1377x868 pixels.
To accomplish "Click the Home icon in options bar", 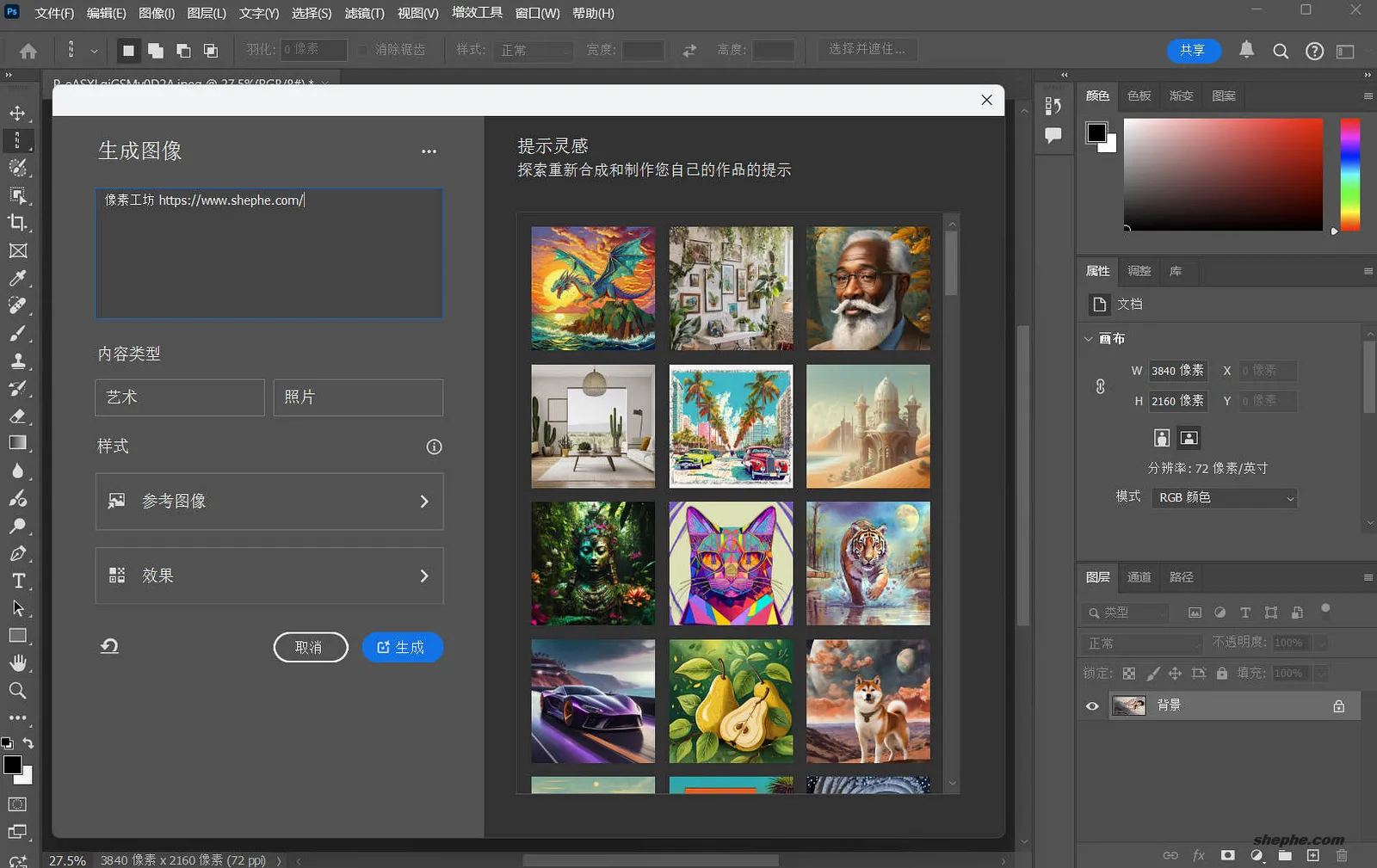I will (x=28, y=51).
